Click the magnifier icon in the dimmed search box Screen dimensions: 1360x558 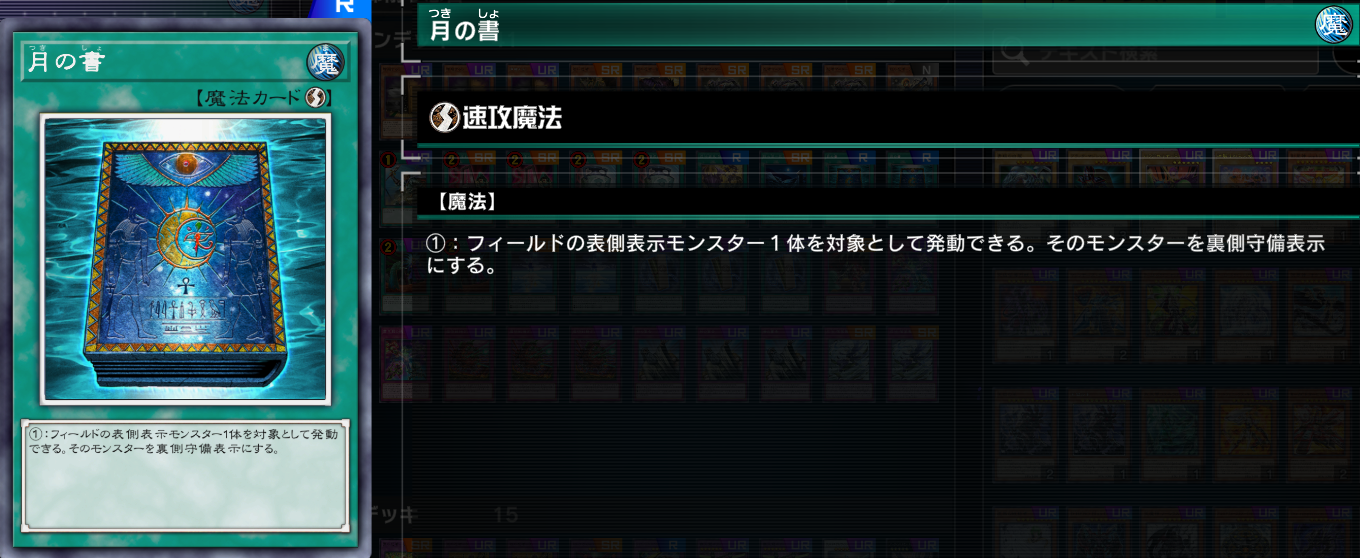point(1014,56)
